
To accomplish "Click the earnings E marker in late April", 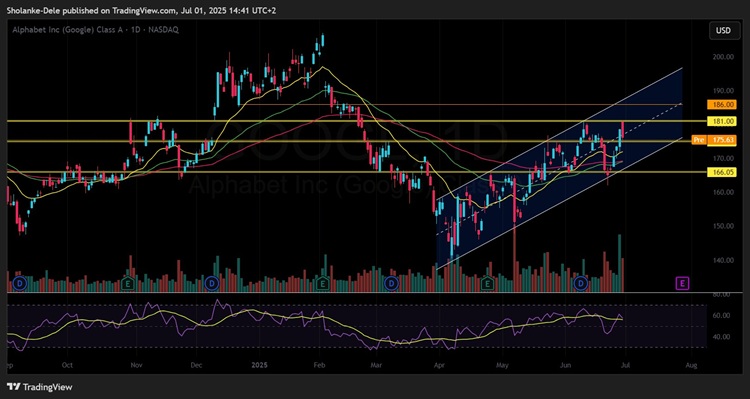I will point(487,284).
